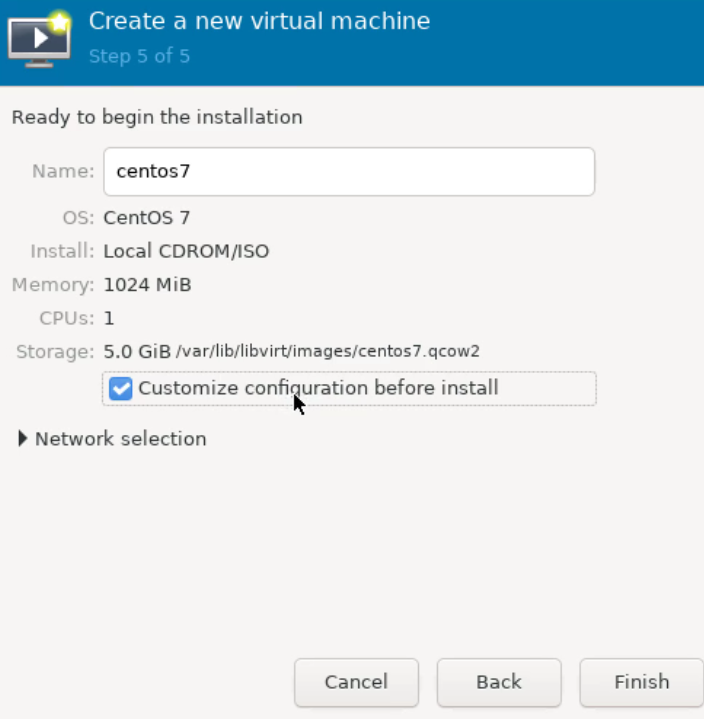Click the storage path centos7.qcow2
Screen dimensions: 704x719
pyautogui.click(x=328, y=352)
